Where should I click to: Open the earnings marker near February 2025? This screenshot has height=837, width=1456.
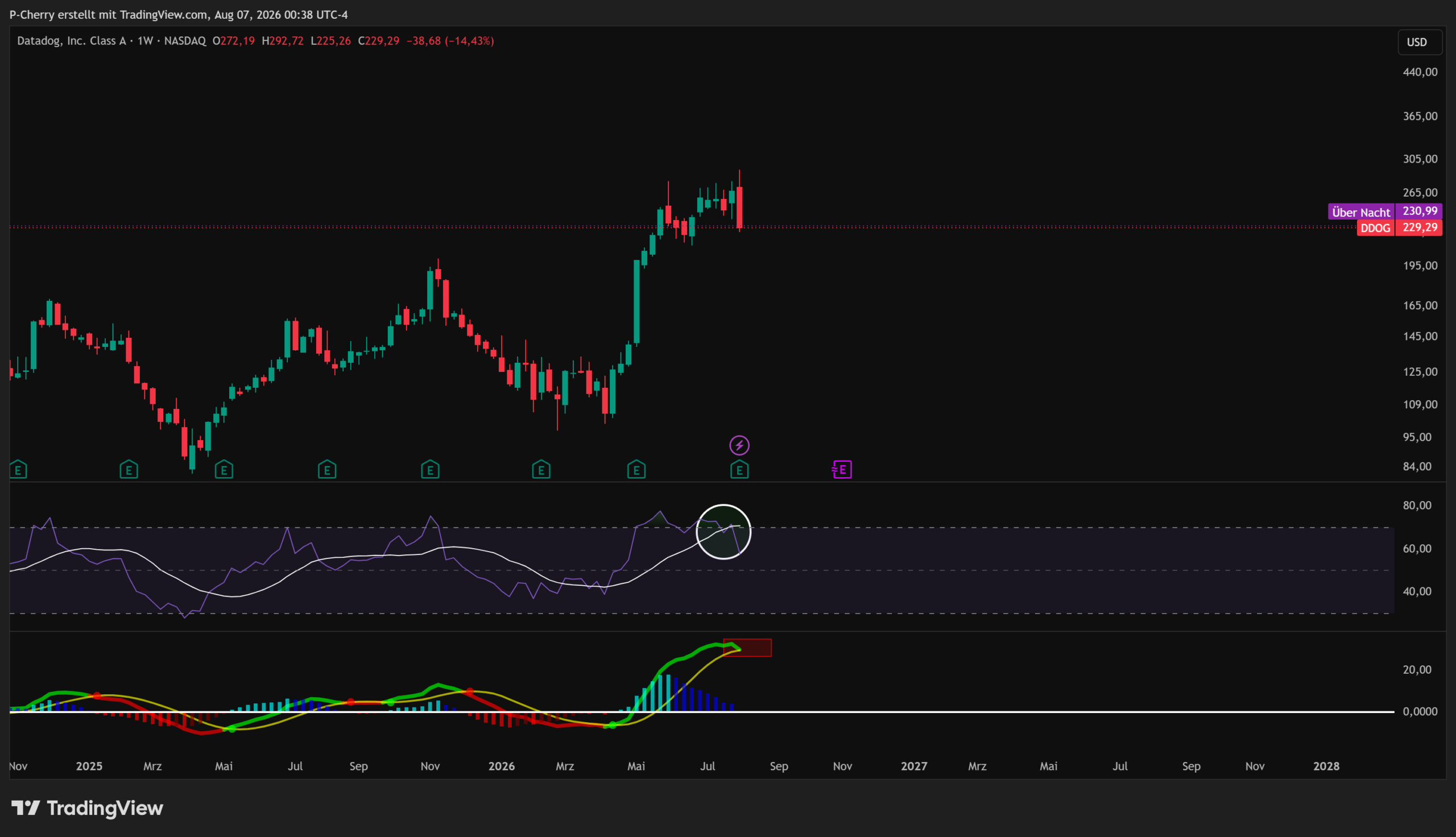[129, 470]
